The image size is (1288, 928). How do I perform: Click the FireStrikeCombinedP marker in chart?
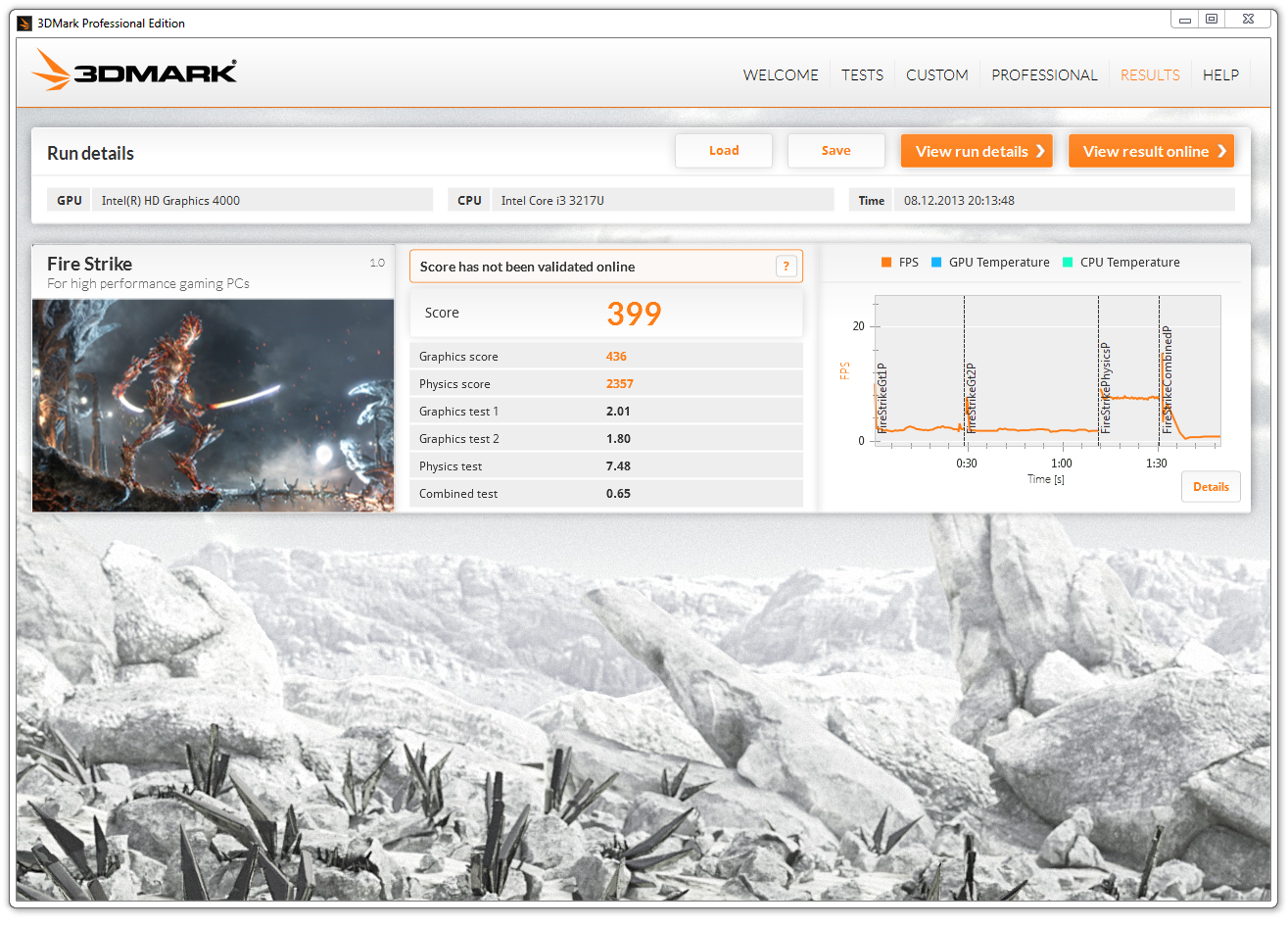click(1167, 380)
